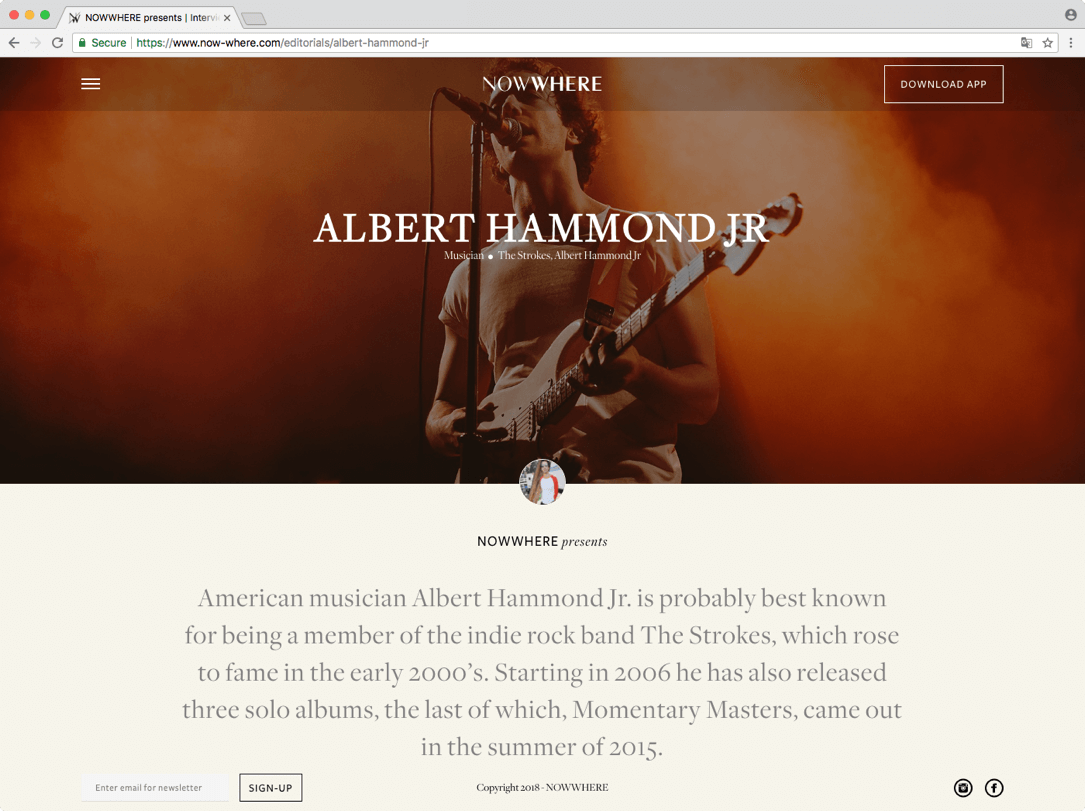Click the Albert Hammond Jr headline
This screenshot has height=811, width=1085.
[x=542, y=228]
